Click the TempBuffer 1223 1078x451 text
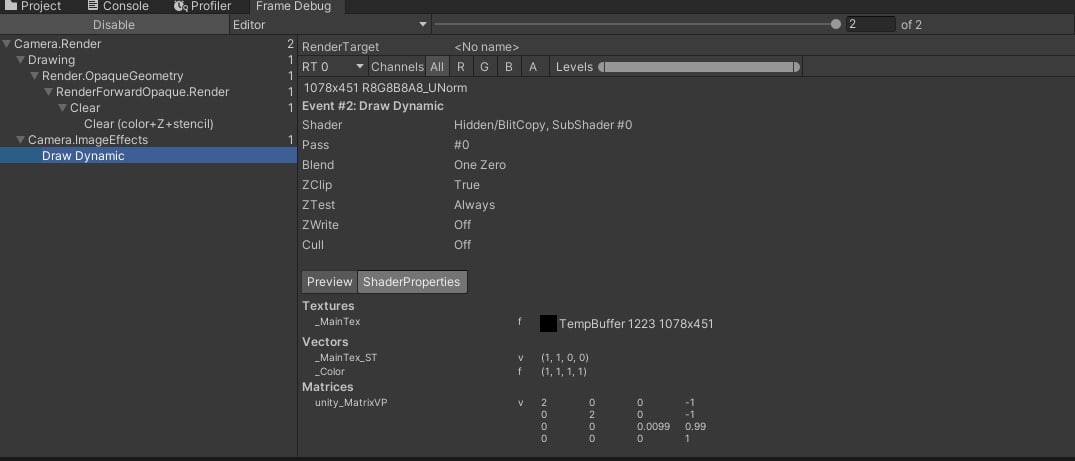 point(636,324)
